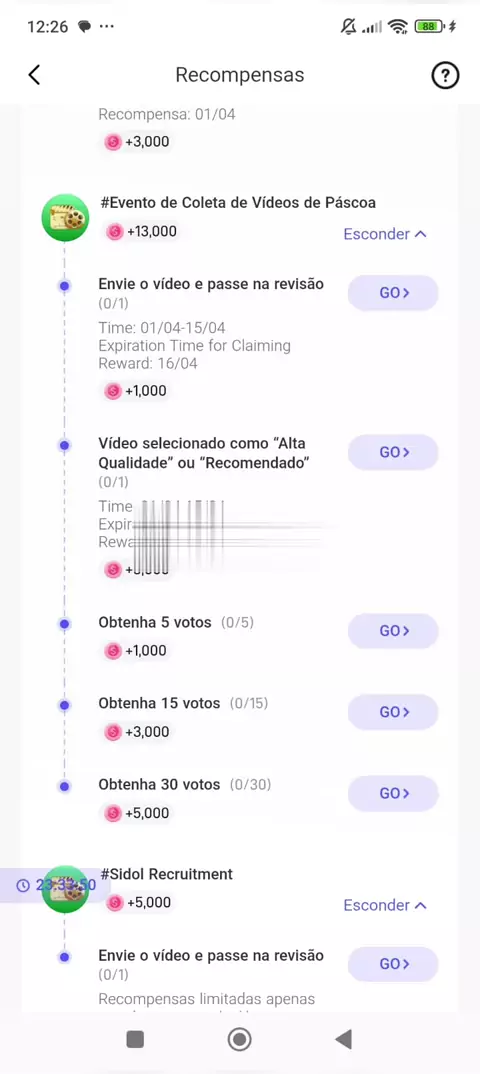Tap GO for Envie o vídeo Easter task
480x1074 pixels.
(393, 293)
